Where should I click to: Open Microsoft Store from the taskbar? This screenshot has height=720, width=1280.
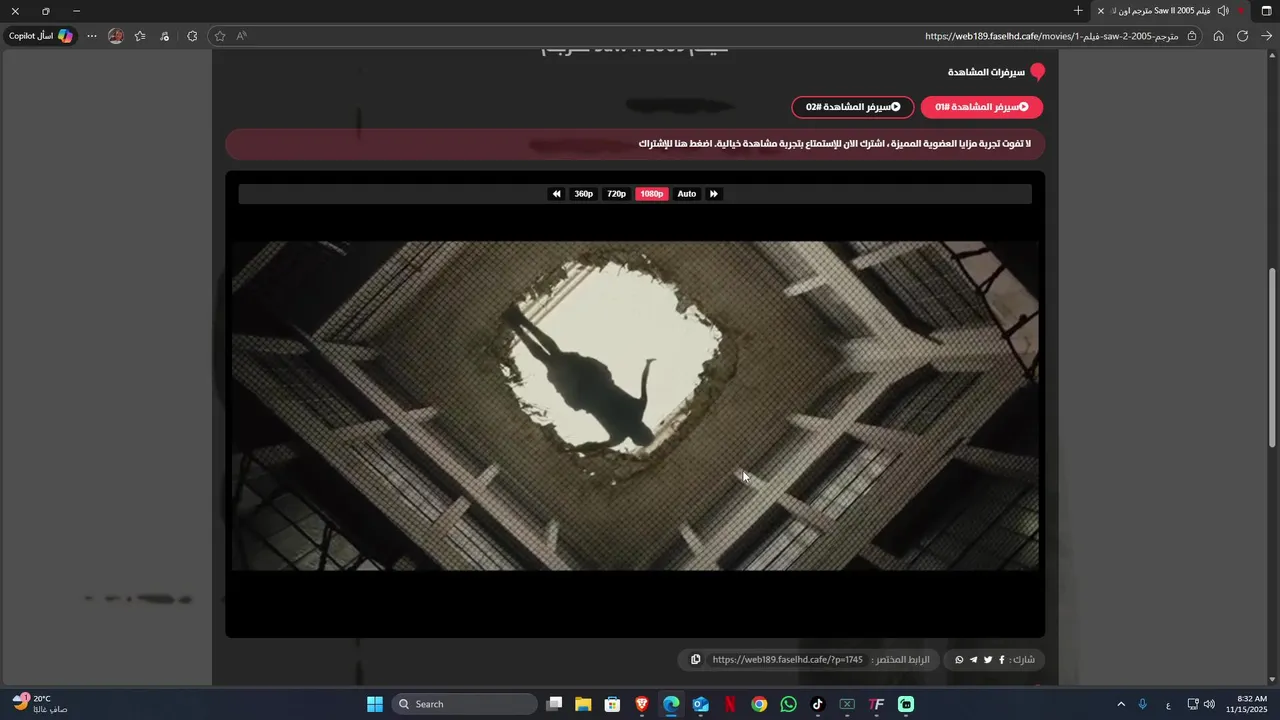click(x=612, y=704)
